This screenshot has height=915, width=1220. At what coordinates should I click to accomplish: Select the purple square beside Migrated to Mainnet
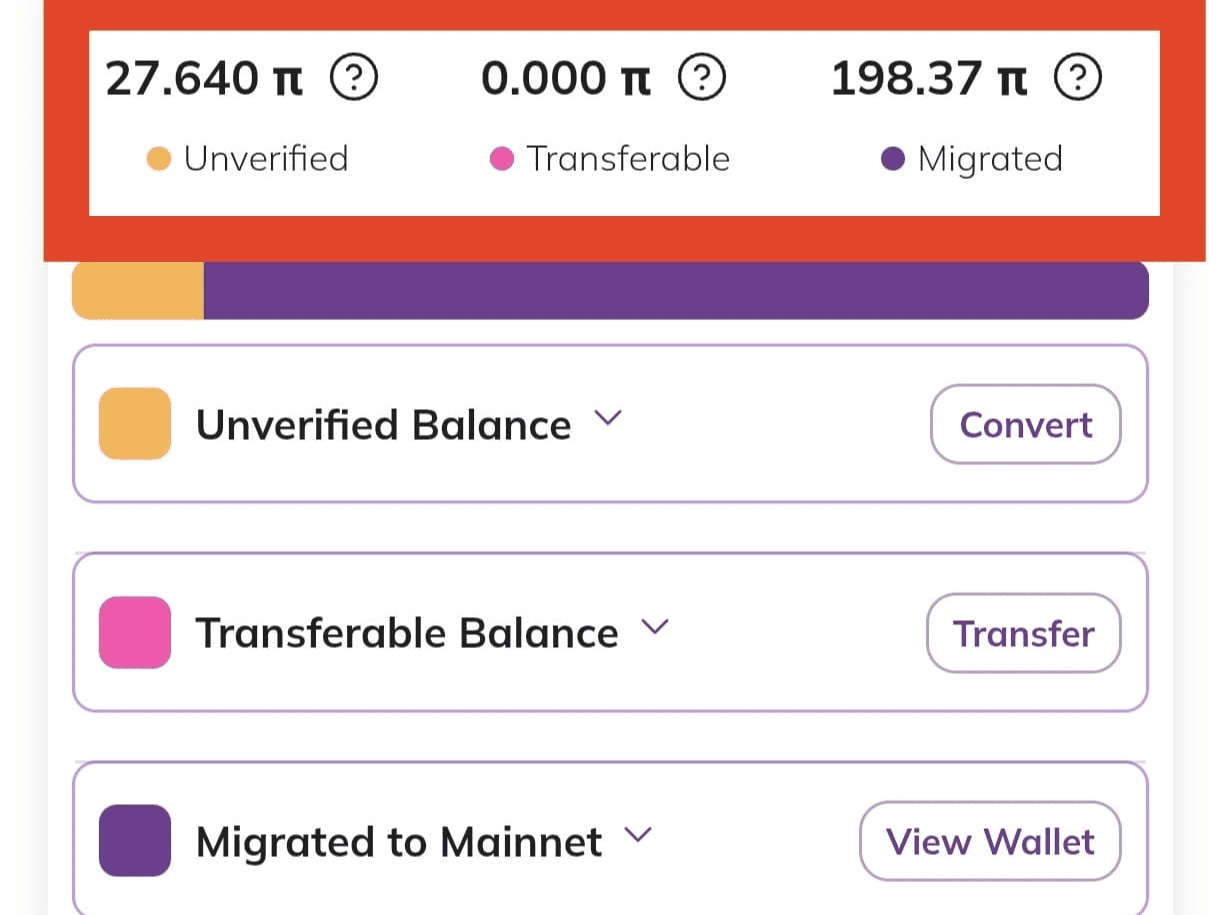(135, 841)
